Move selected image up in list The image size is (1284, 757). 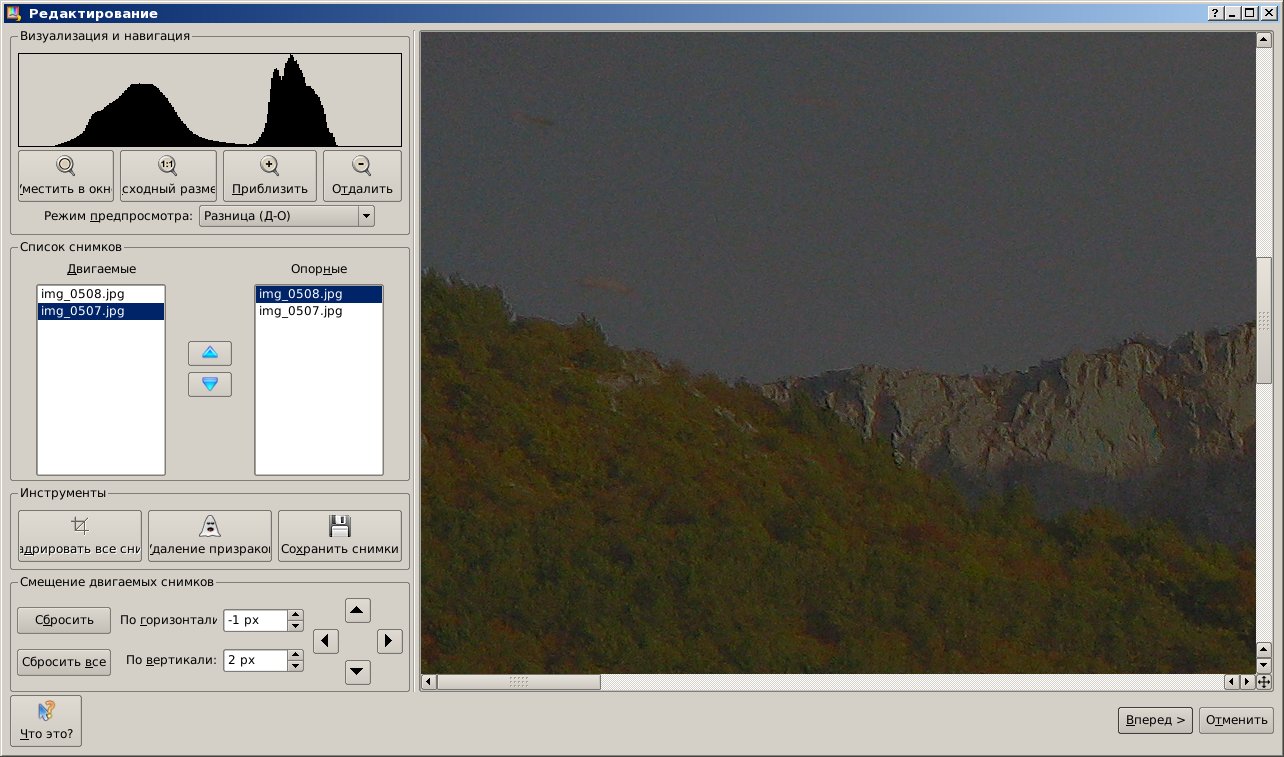pyautogui.click(x=210, y=353)
